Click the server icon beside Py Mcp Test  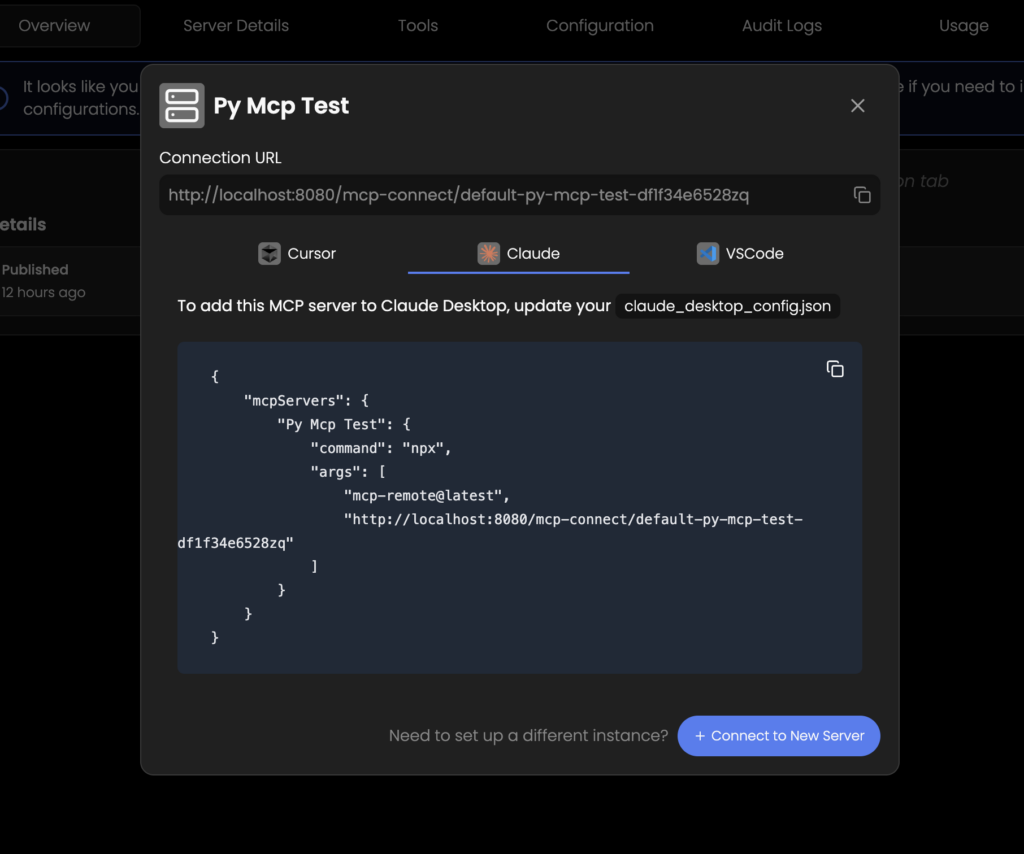point(182,105)
